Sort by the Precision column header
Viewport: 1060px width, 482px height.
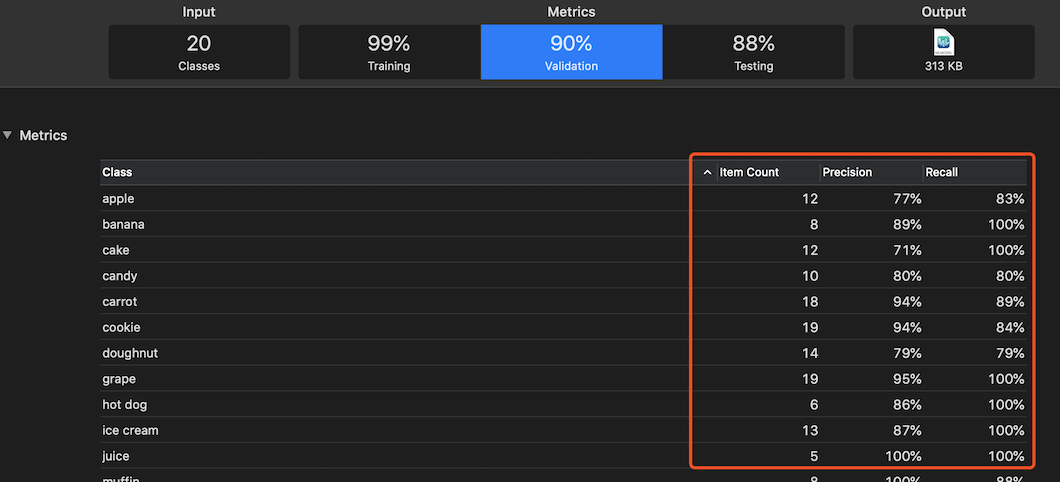point(847,172)
